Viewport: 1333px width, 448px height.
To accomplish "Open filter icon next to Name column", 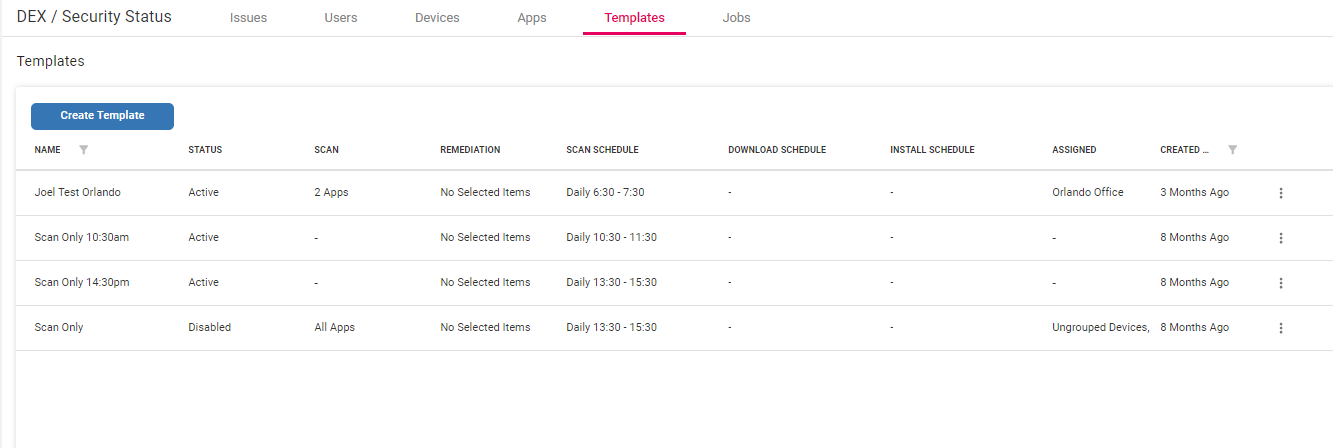I will coord(84,150).
